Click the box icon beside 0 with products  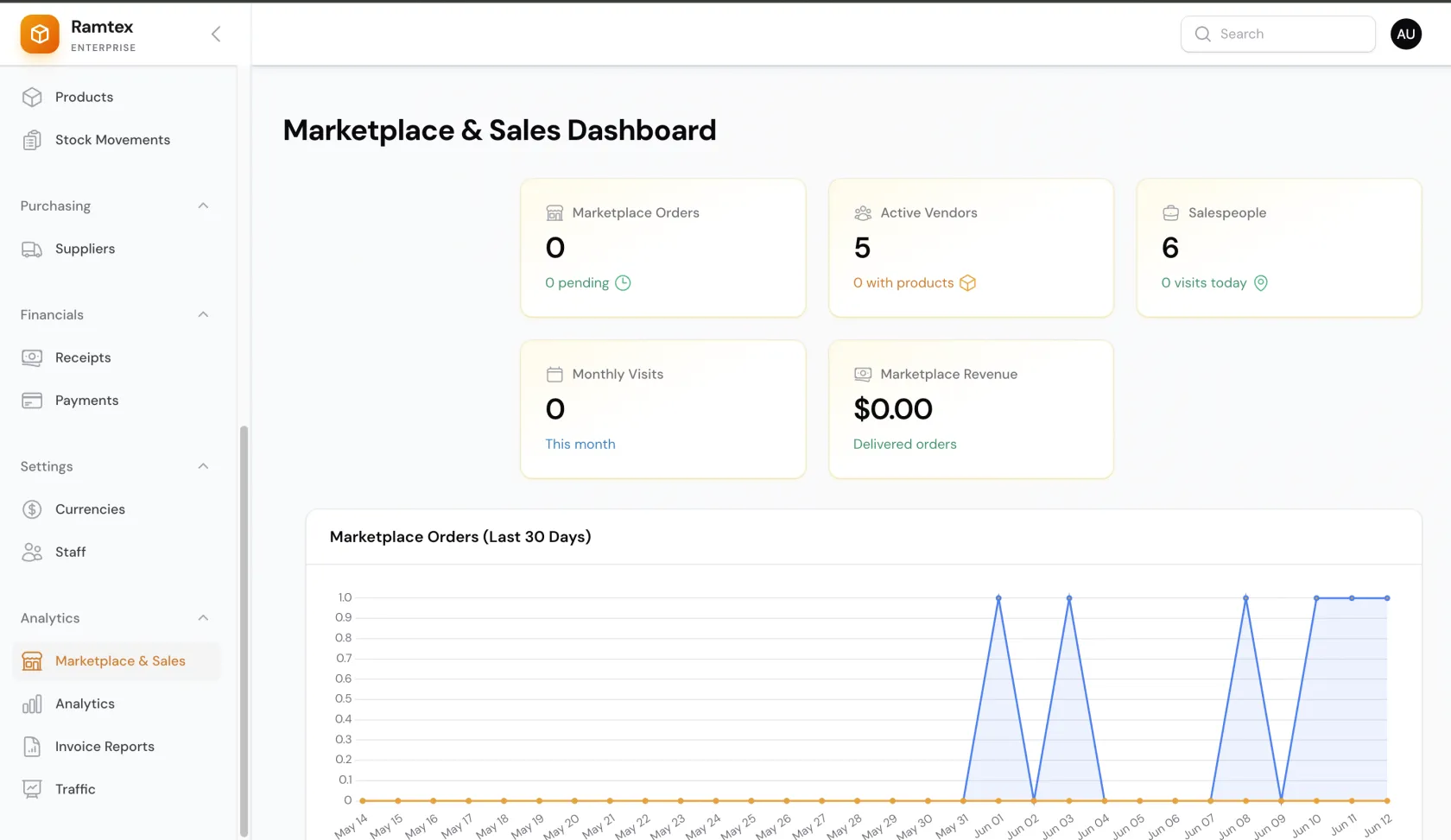pyautogui.click(x=968, y=282)
